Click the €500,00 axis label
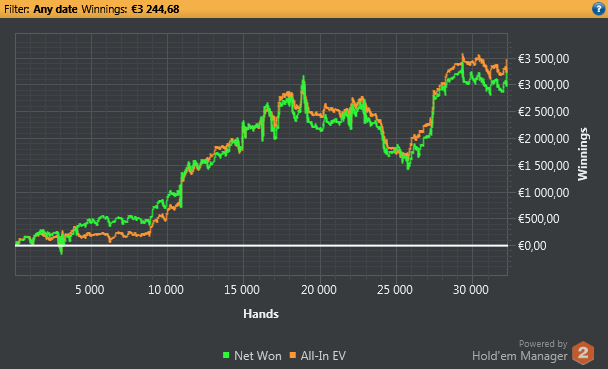Image resolution: width=608 pixels, height=369 pixels. click(x=538, y=219)
